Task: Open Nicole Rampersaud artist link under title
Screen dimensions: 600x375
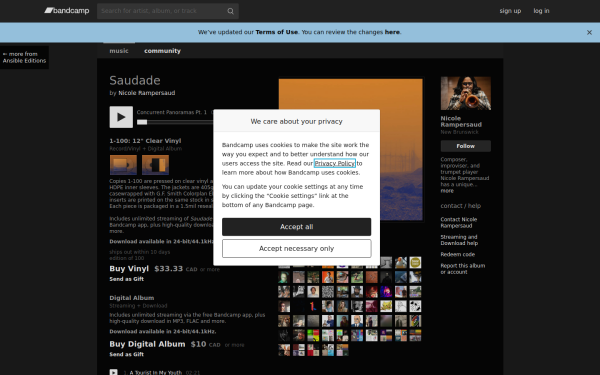Action: click(x=147, y=93)
